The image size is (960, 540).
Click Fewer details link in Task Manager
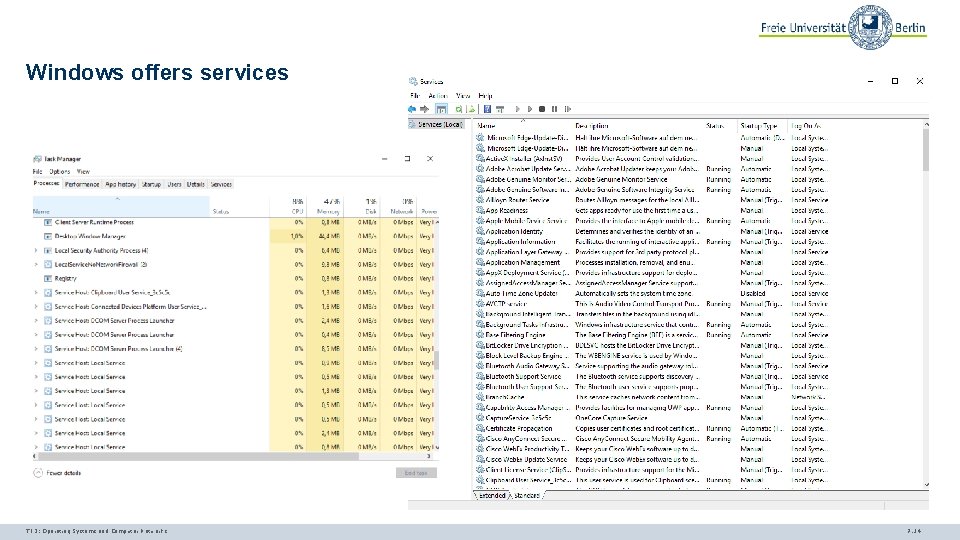coord(64,473)
